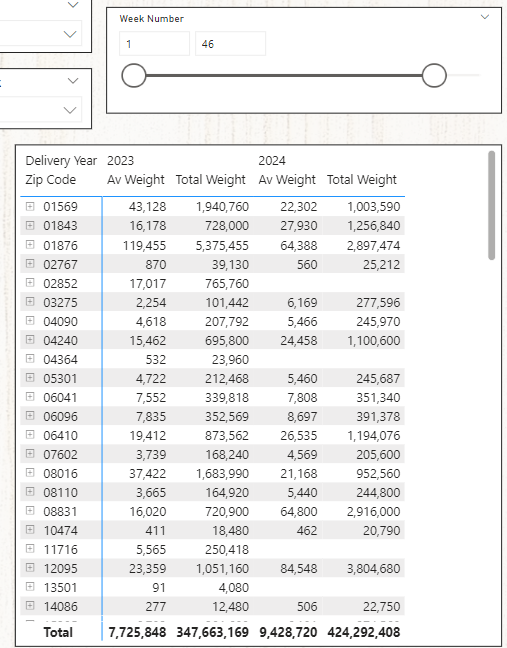Click the Week Number slicer title
Screen dimensions: 507x648
[x=152, y=19]
